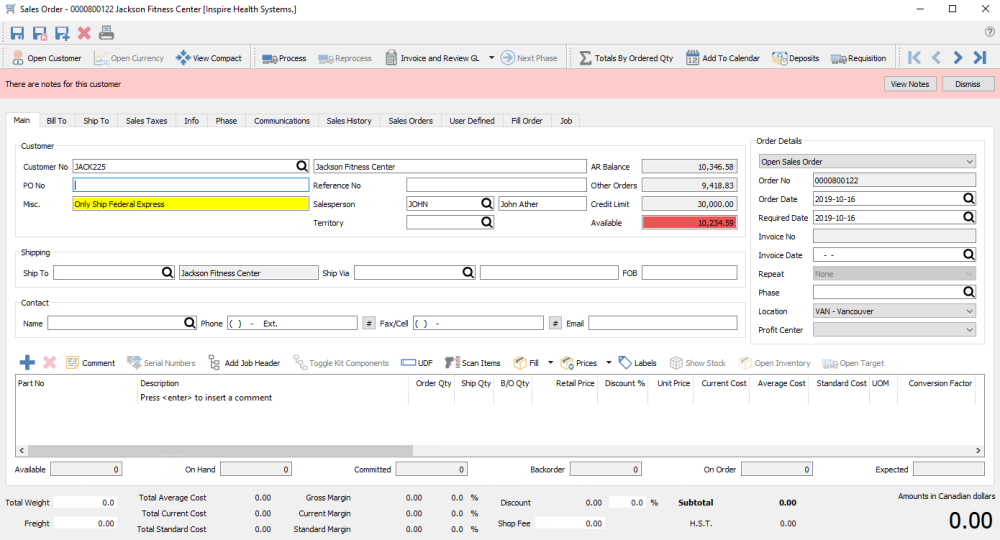Switch to the Sales Taxes tab

[x=146, y=121]
